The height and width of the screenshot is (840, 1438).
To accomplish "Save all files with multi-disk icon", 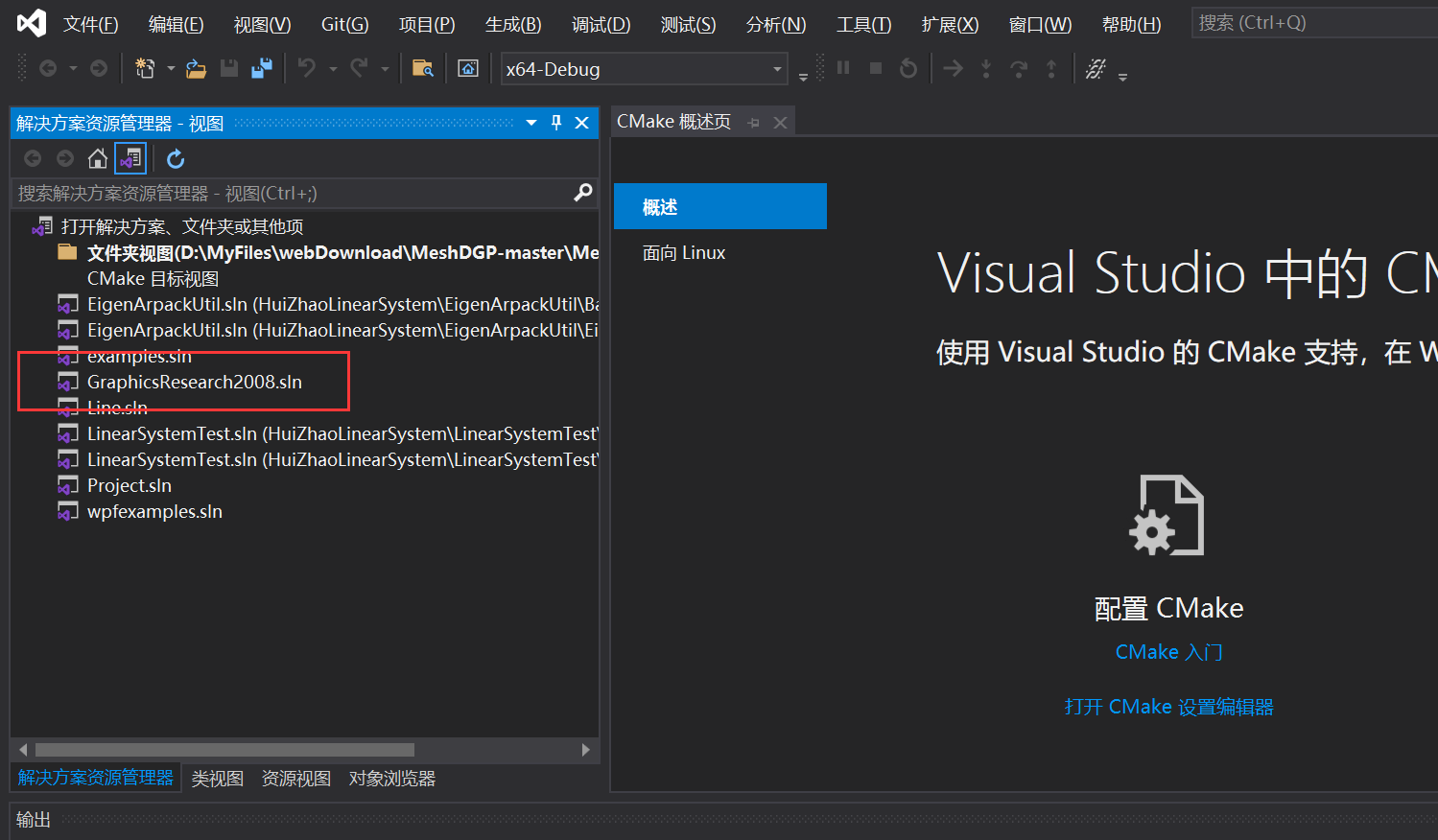I will coord(261,68).
